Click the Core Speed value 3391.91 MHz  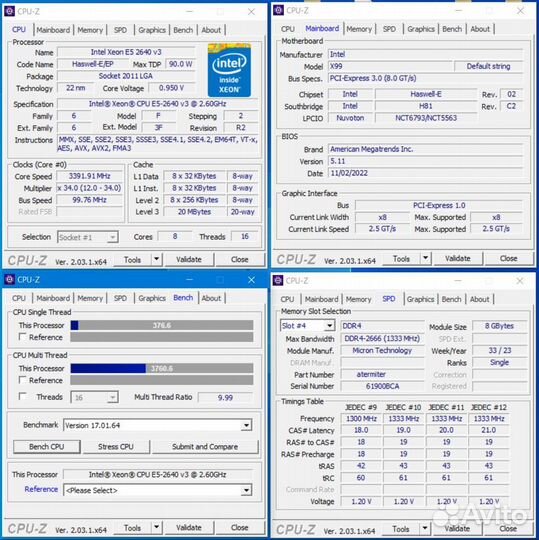coord(89,176)
